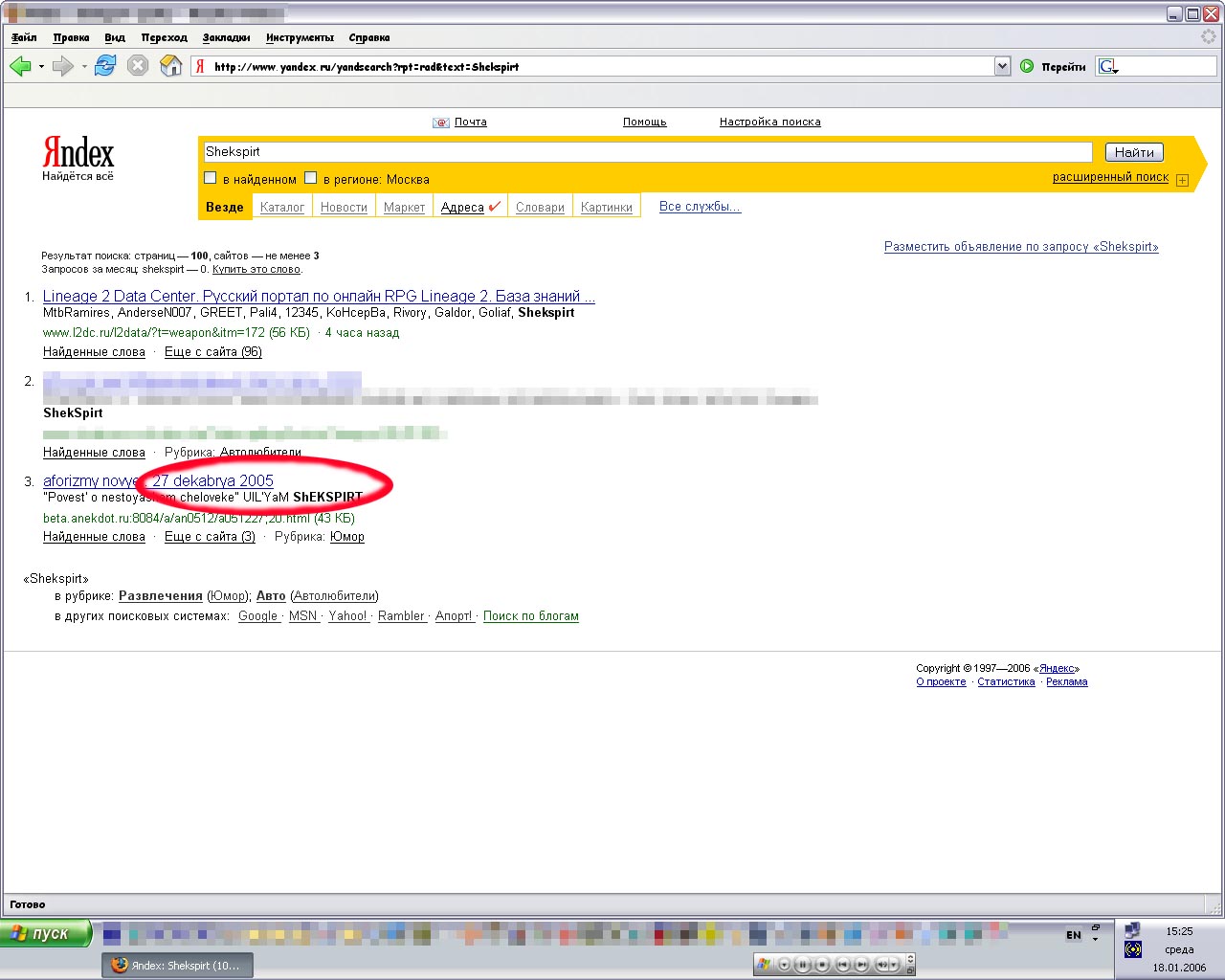Click the taskbar clock showing 15:25
The width and height of the screenshot is (1225, 980).
coord(1179,930)
